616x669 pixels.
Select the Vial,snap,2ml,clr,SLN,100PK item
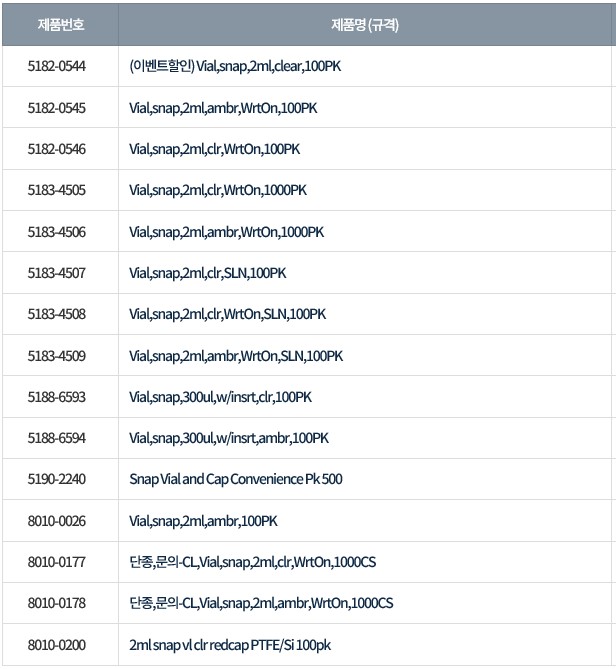point(208,273)
